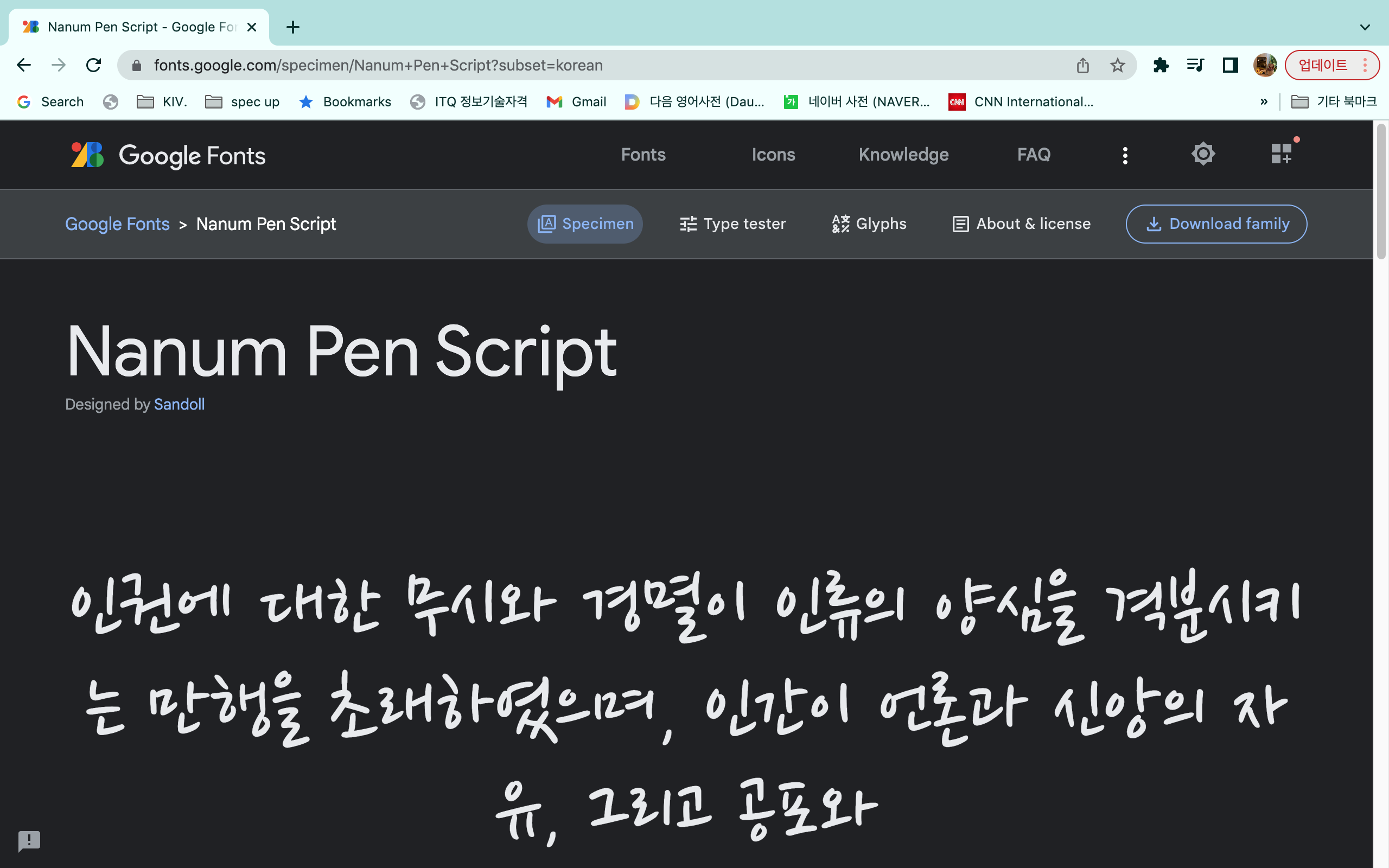Open the spec up bookmark folder
Viewport: 1389px width, 868px height.
coord(242,101)
